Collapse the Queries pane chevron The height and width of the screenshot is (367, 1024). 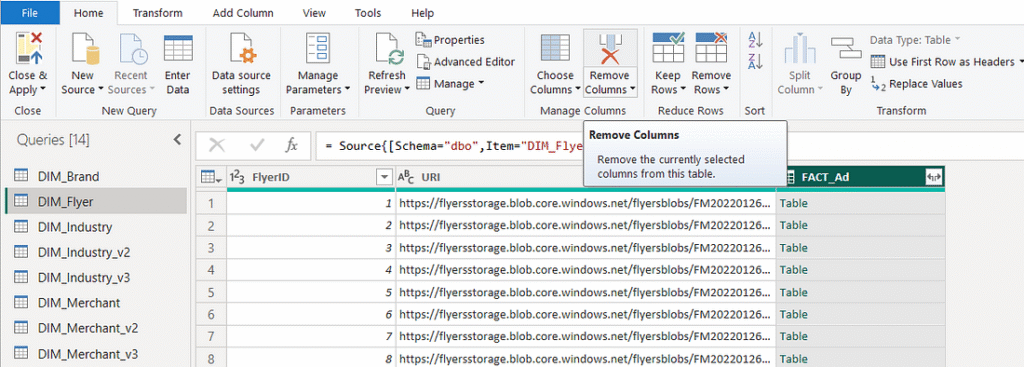176,140
